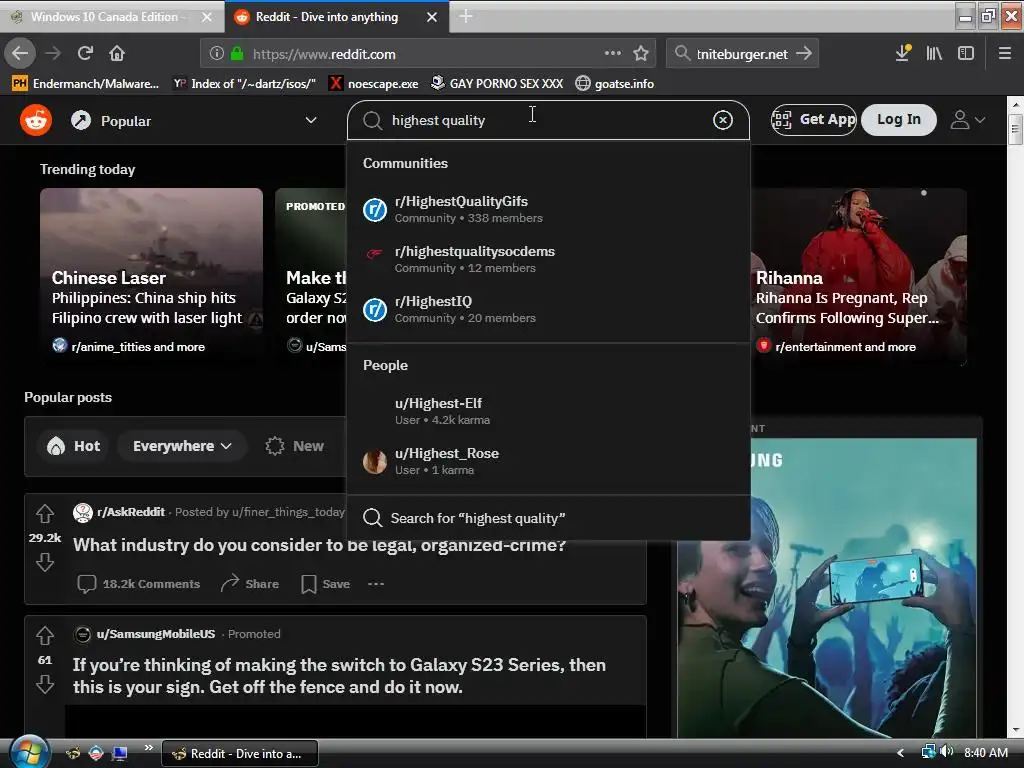Expand the Popular feed dropdown
The height and width of the screenshot is (768, 1024).
coord(311,120)
